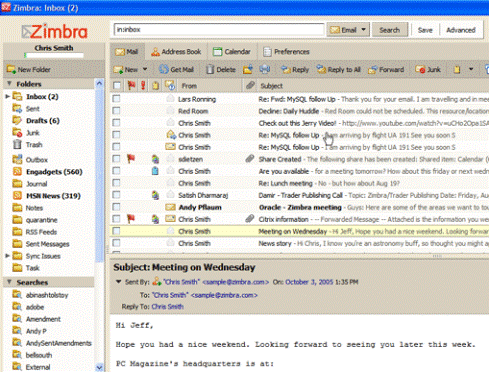Click red flag on Citrix information message
The width and height of the screenshot is (489, 372).
(131, 219)
